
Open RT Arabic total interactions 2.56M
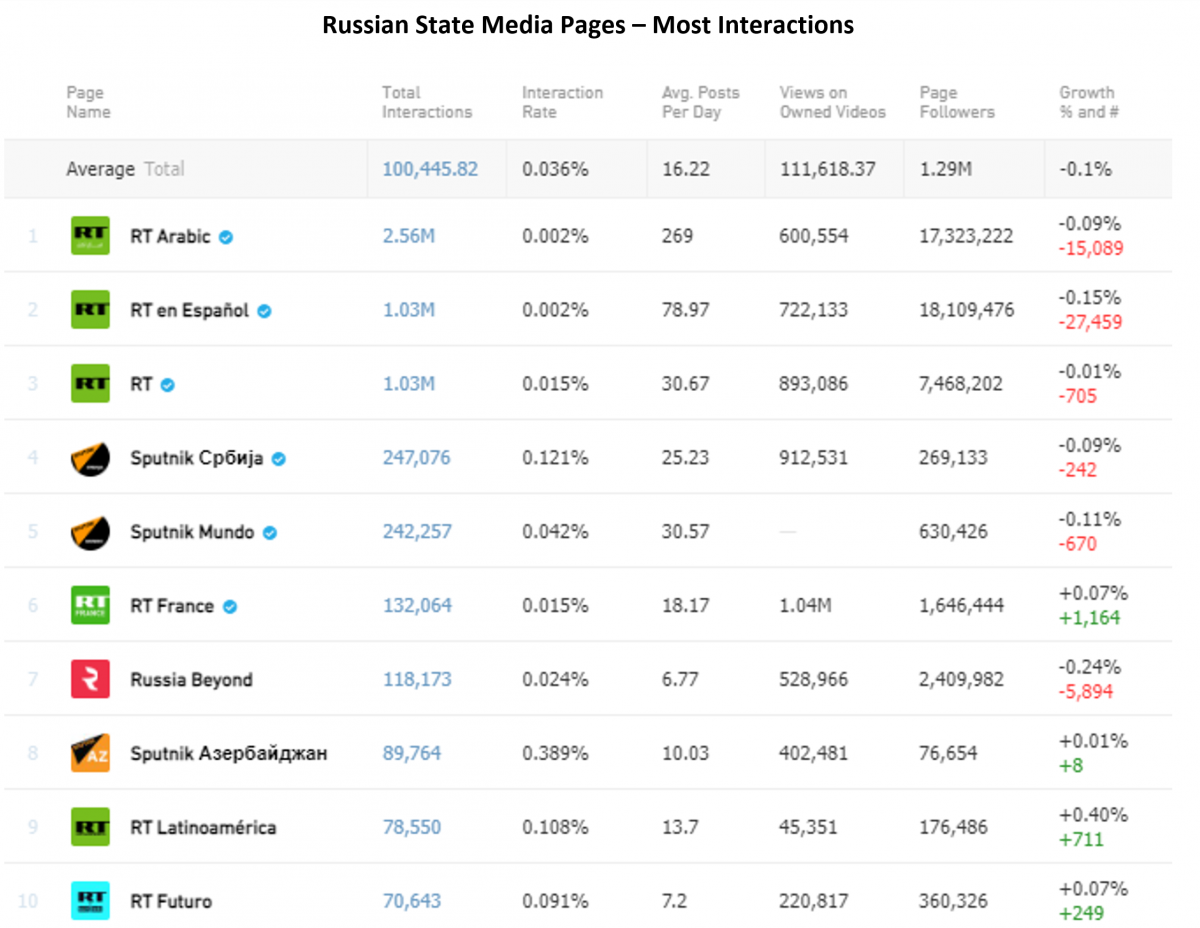pos(408,237)
